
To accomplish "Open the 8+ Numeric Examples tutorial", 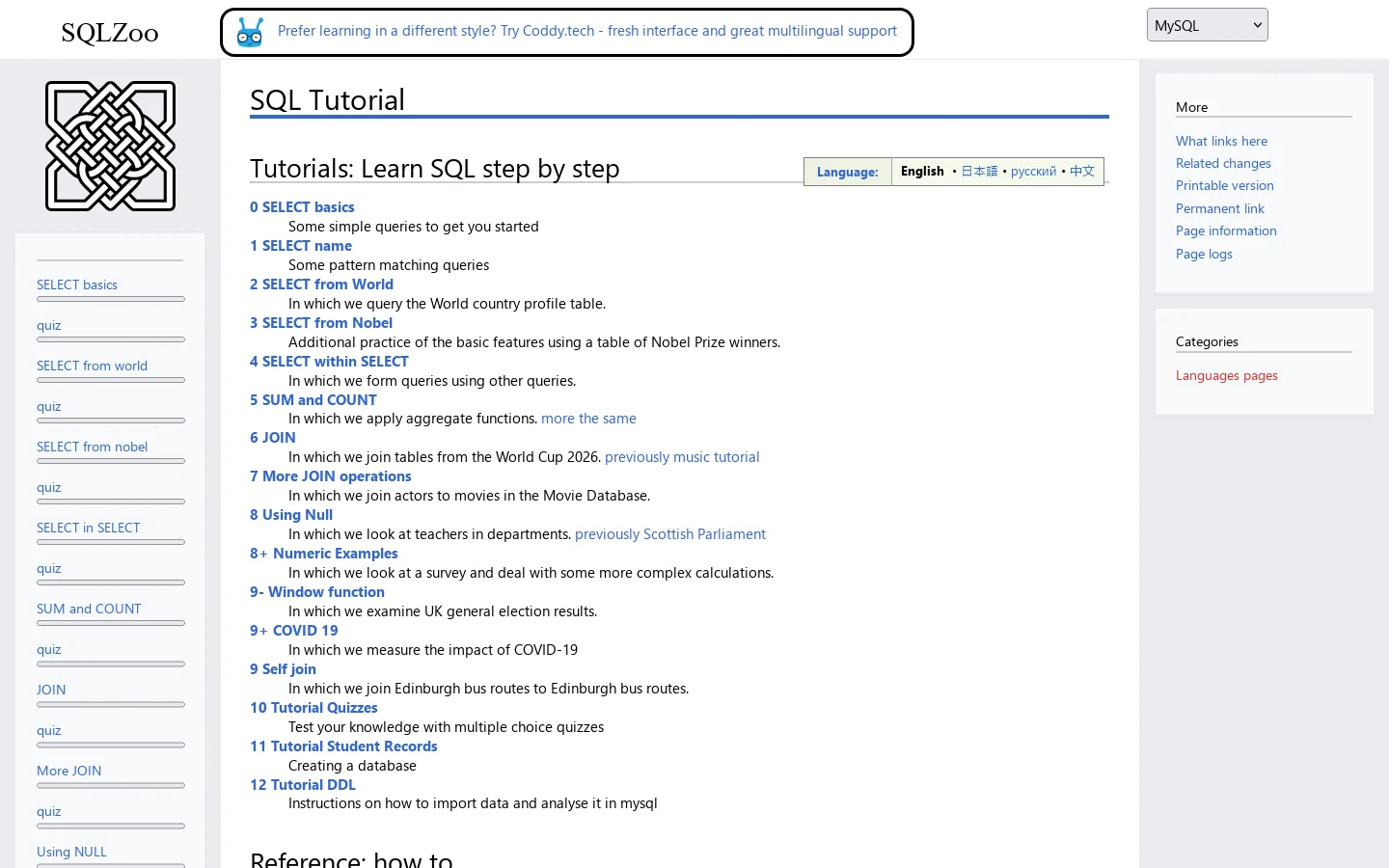I will click(x=324, y=554).
